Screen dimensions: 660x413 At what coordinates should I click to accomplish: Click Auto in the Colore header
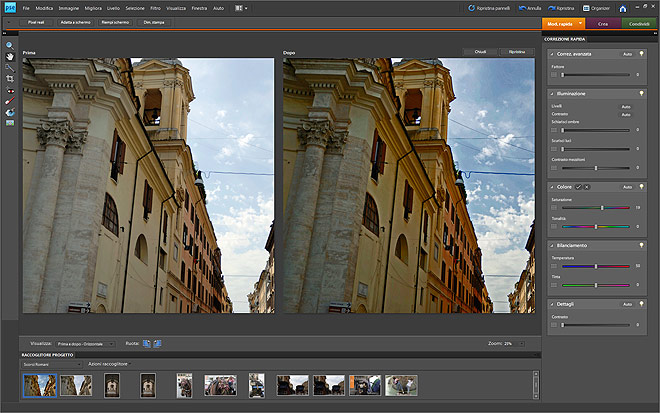pyautogui.click(x=627, y=187)
